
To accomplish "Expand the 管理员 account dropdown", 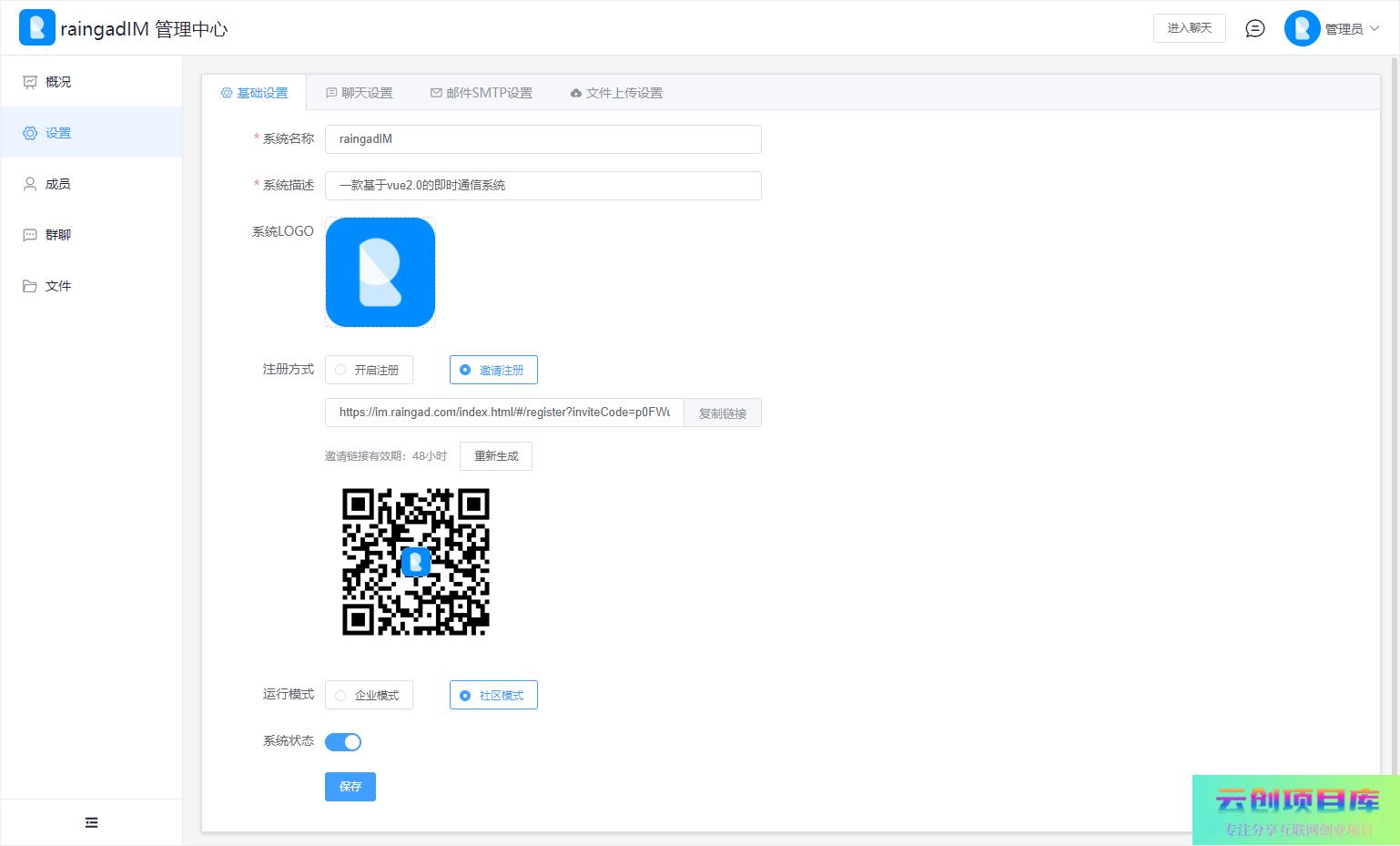I will pos(1353,29).
